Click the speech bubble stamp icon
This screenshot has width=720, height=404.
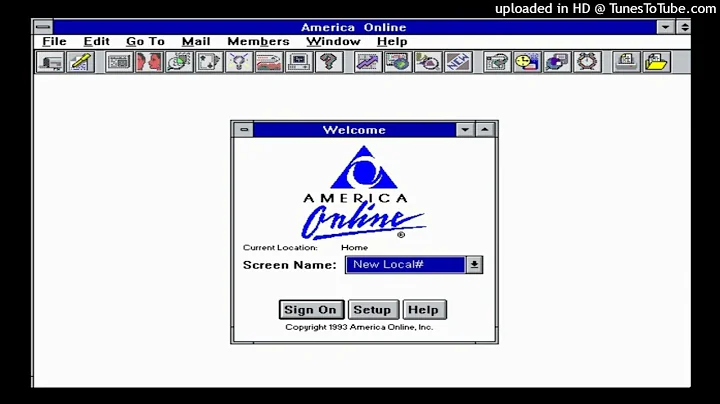179,62
